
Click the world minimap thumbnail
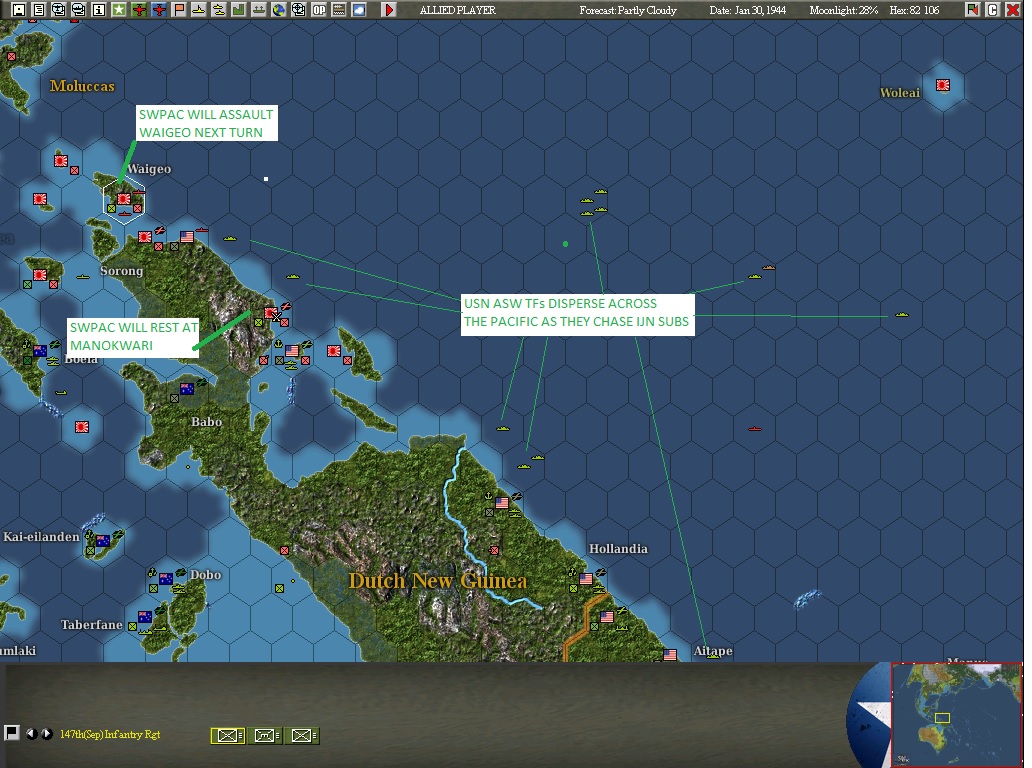(957, 715)
